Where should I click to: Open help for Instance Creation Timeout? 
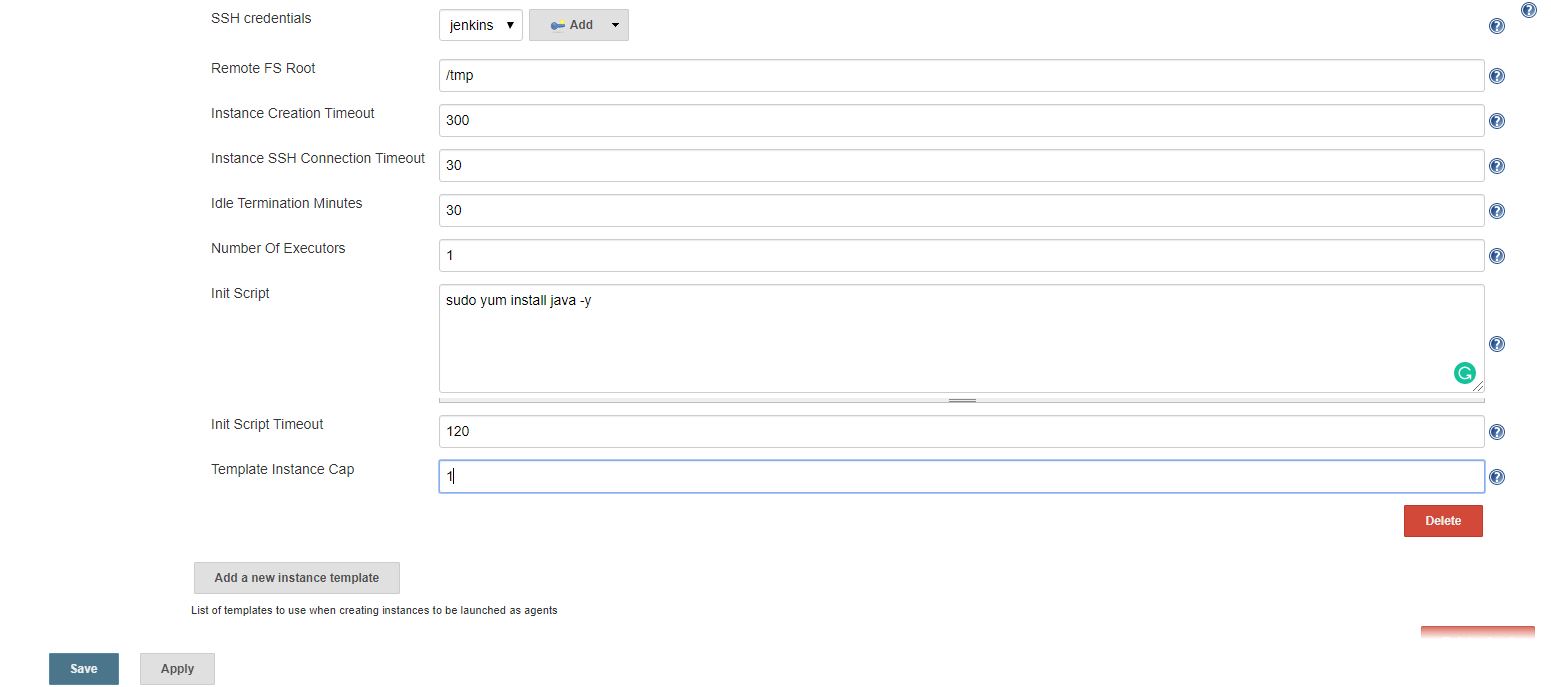coord(1497,121)
